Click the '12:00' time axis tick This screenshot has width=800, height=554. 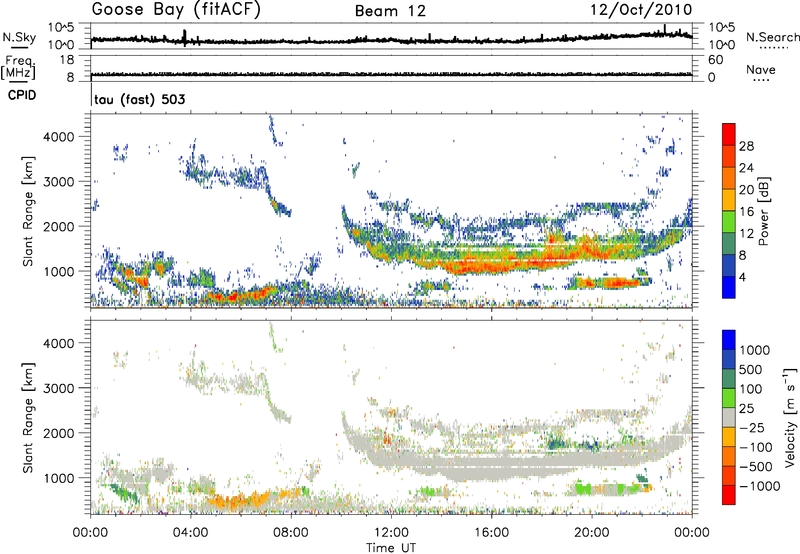click(391, 533)
